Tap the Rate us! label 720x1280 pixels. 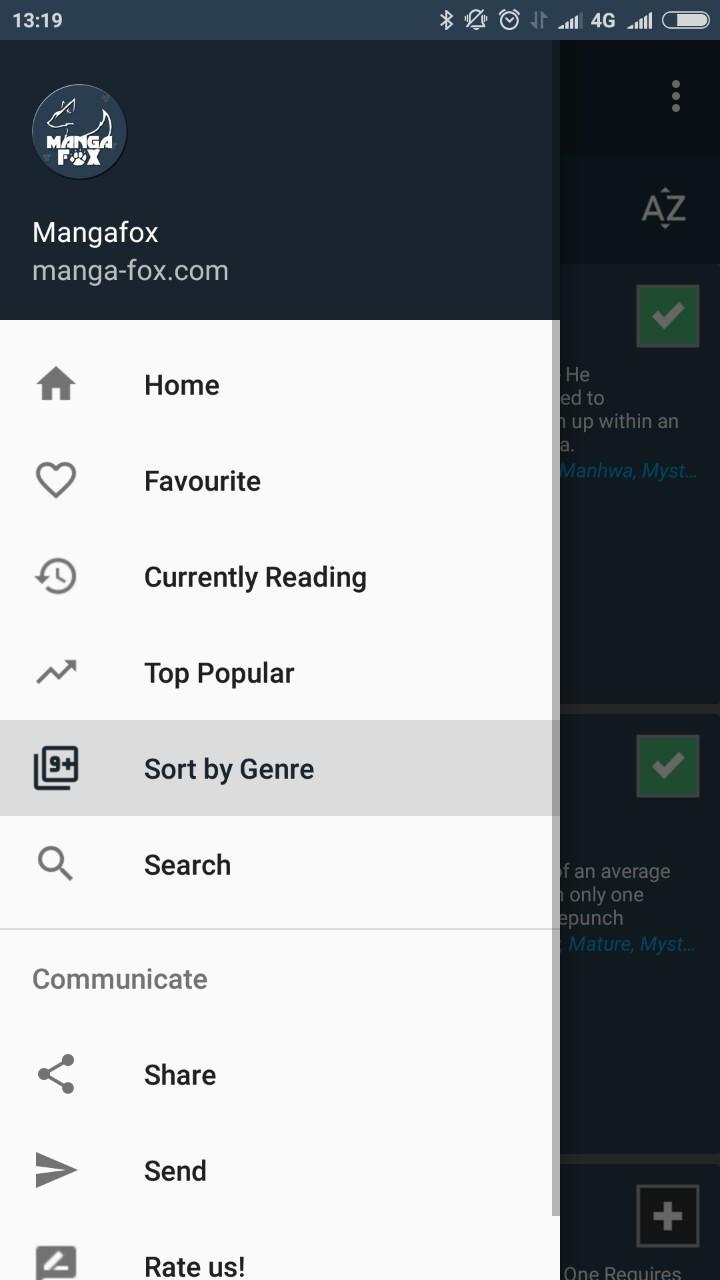194,1265
